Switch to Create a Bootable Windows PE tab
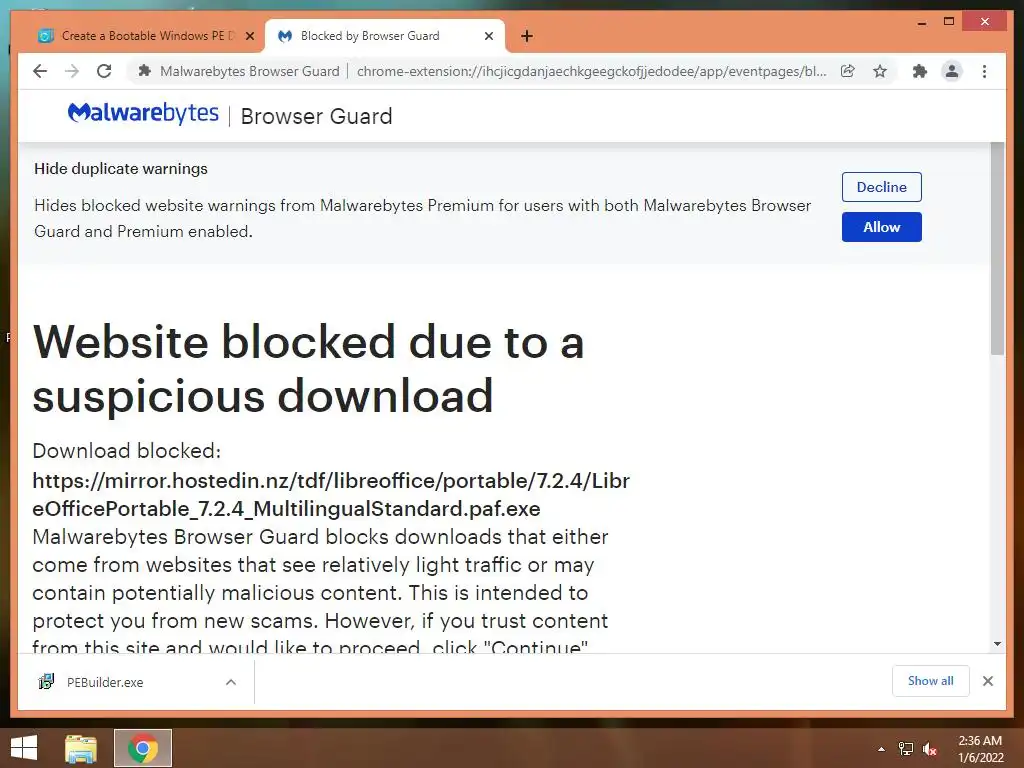Screen dimensions: 1024x768 [145, 36]
